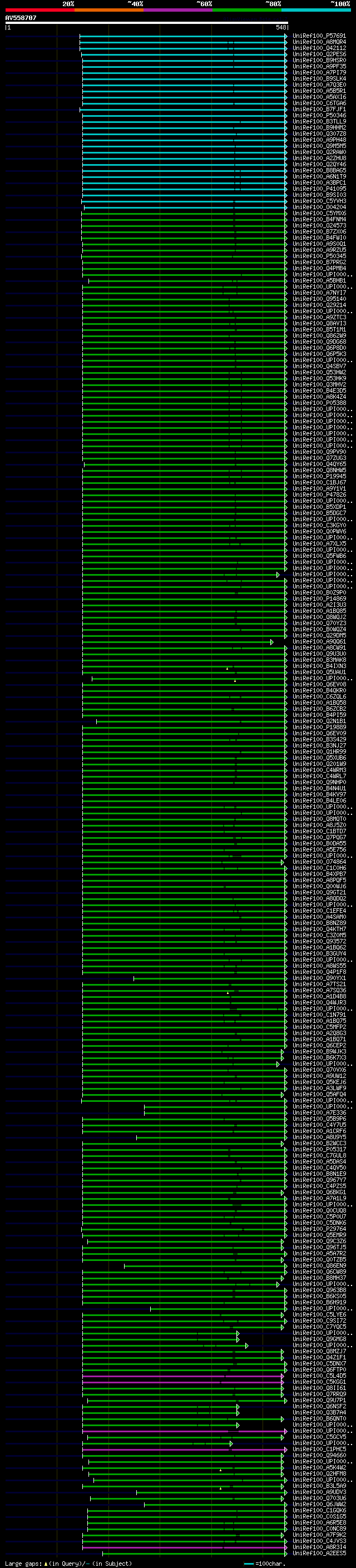Select hit UniRef100_B3GUY4
The width and height of the screenshot is (356, 1568).
pos(319,954)
